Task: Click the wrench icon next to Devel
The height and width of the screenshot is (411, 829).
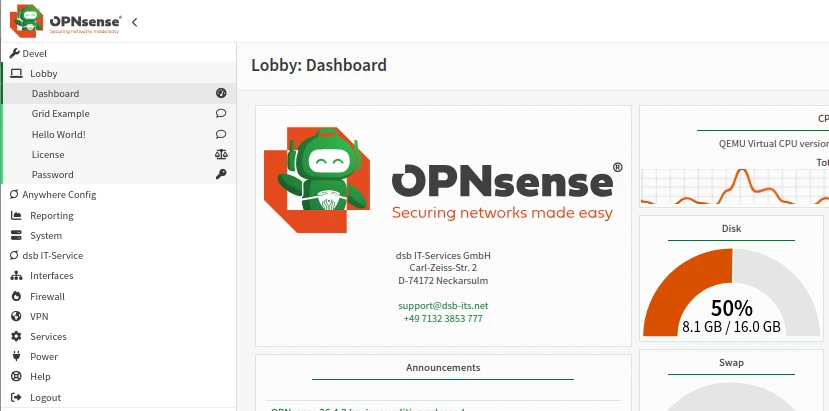Action: [x=14, y=53]
